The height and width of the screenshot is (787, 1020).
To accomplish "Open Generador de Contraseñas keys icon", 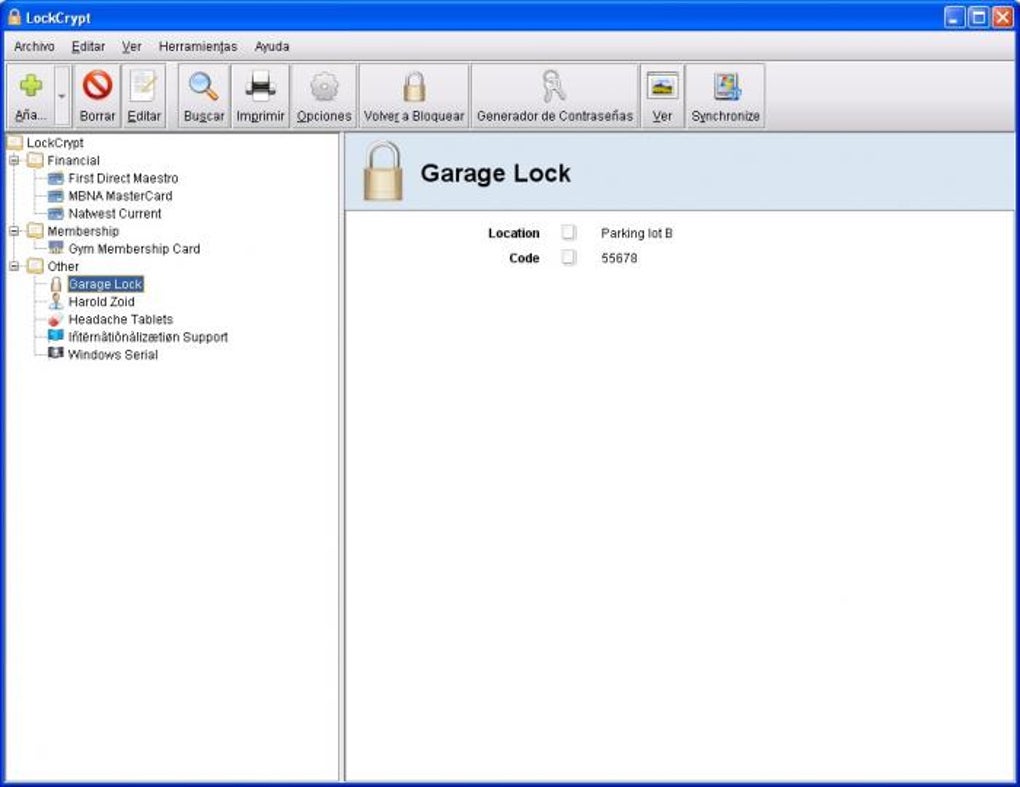I will pos(554,86).
